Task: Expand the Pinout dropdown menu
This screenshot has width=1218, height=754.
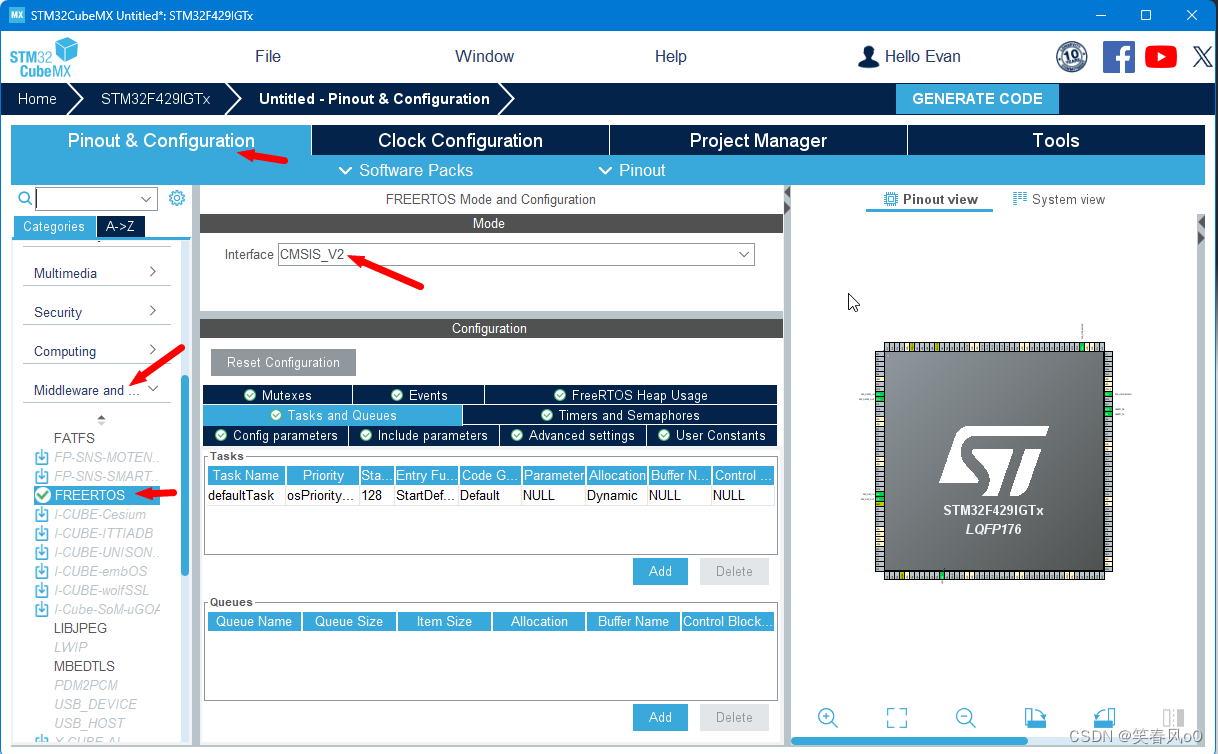Action: [632, 170]
